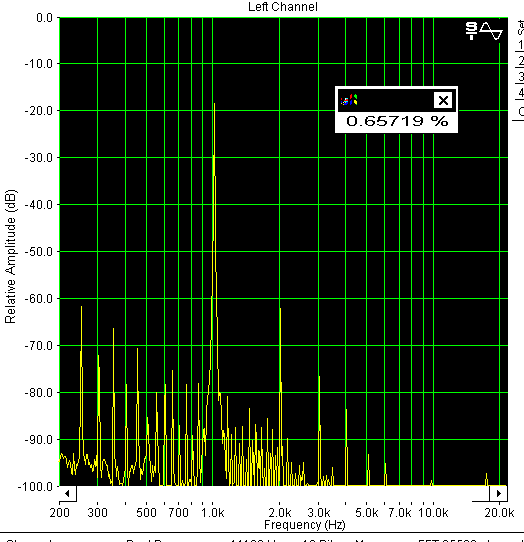Image resolution: width=524 pixels, height=542 pixels.
Task: Close the 0.65719 % distortion readout popup
Action: [x=443, y=101]
